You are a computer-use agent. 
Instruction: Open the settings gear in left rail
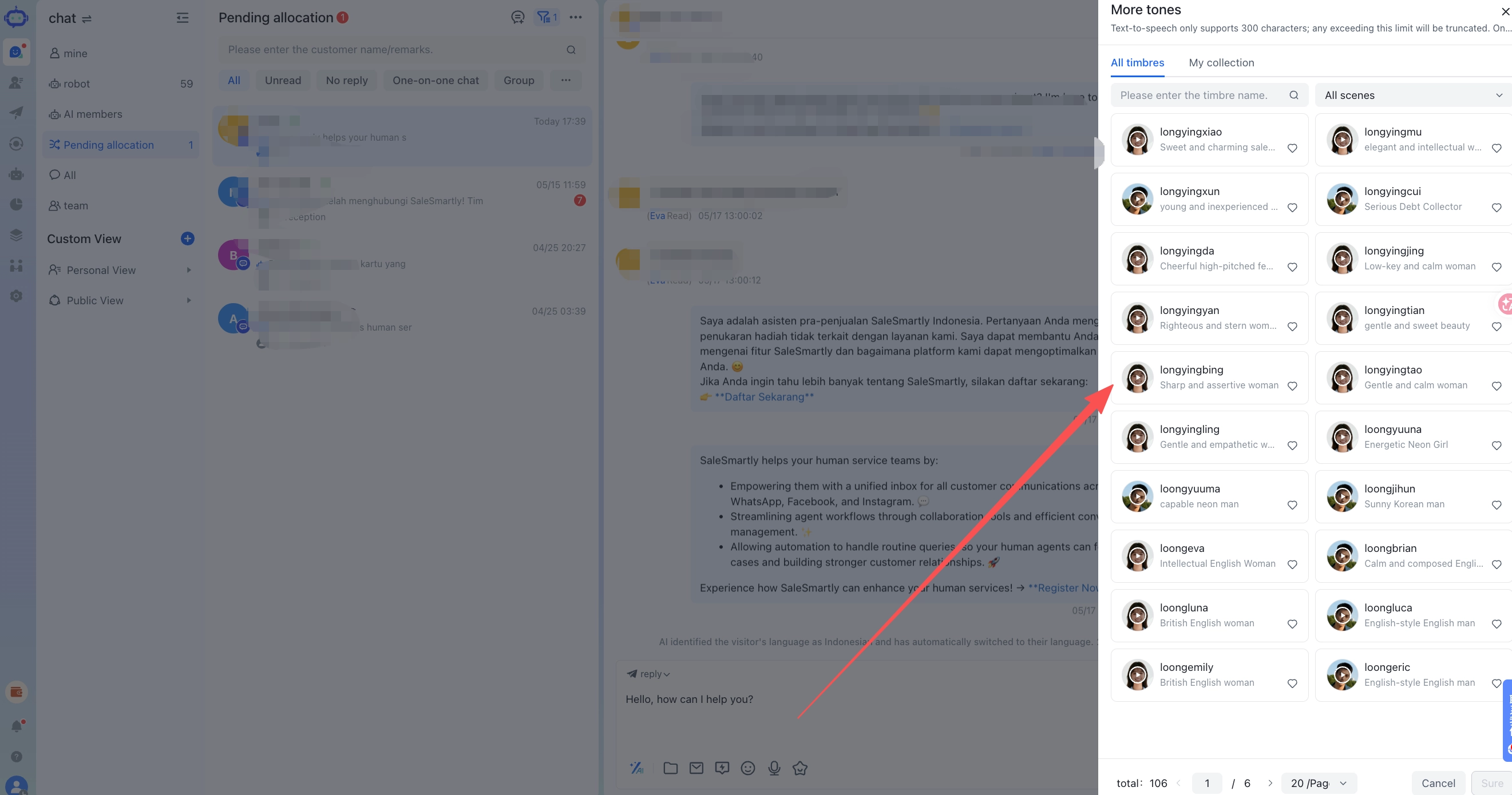(17, 296)
